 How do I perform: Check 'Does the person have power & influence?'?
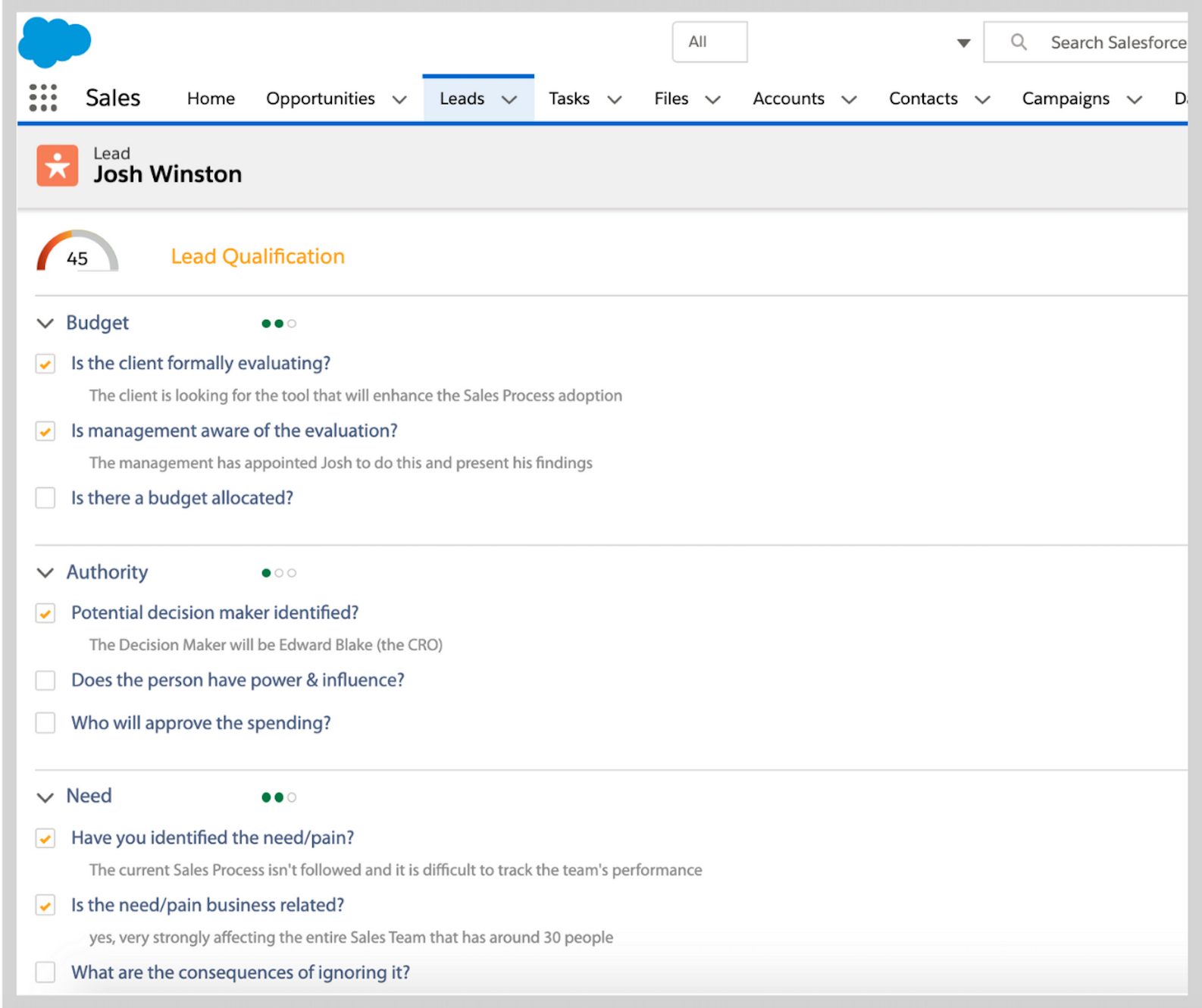[x=45, y=681]
